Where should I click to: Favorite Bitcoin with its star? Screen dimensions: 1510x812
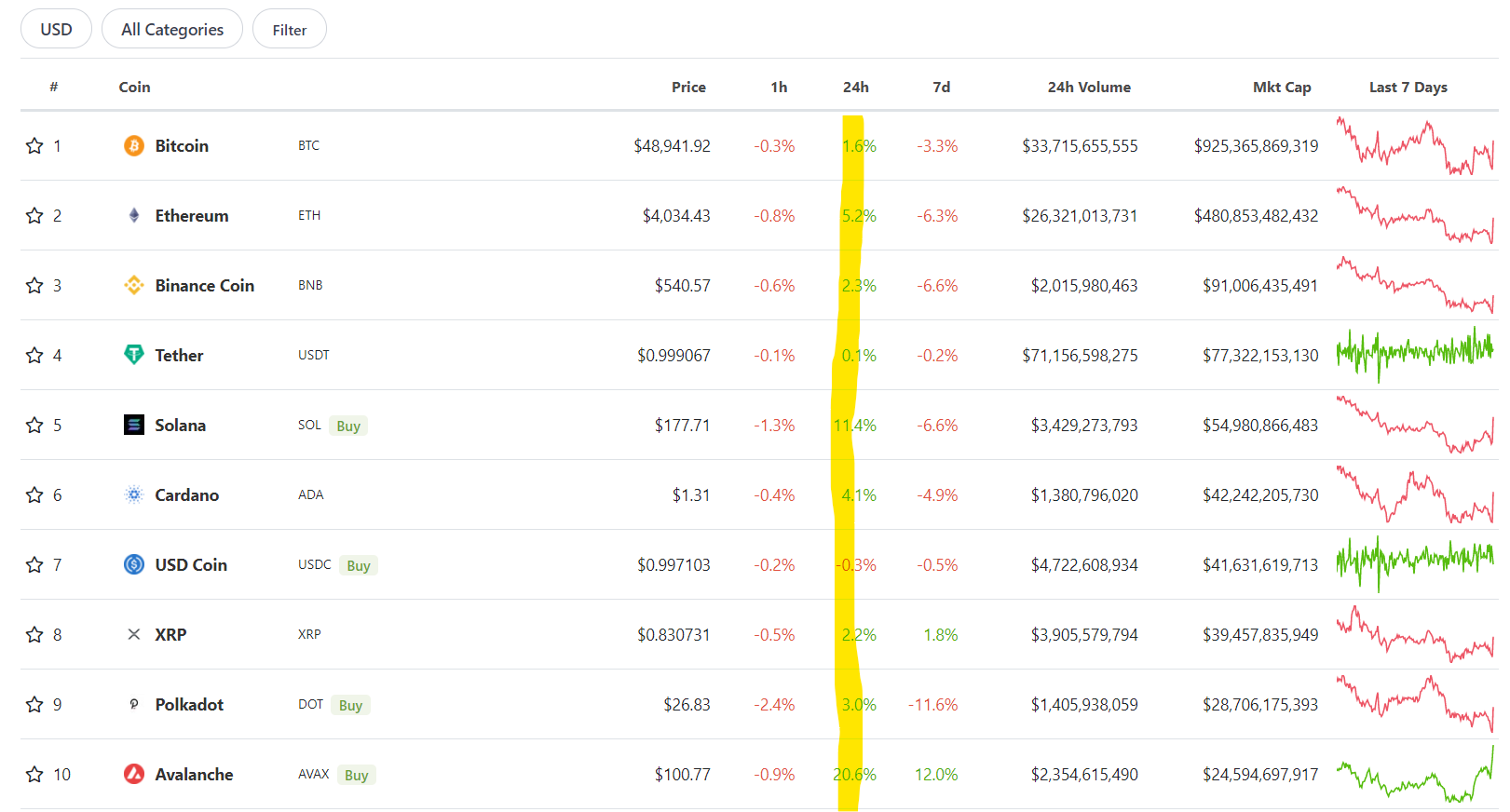point(34,145)
